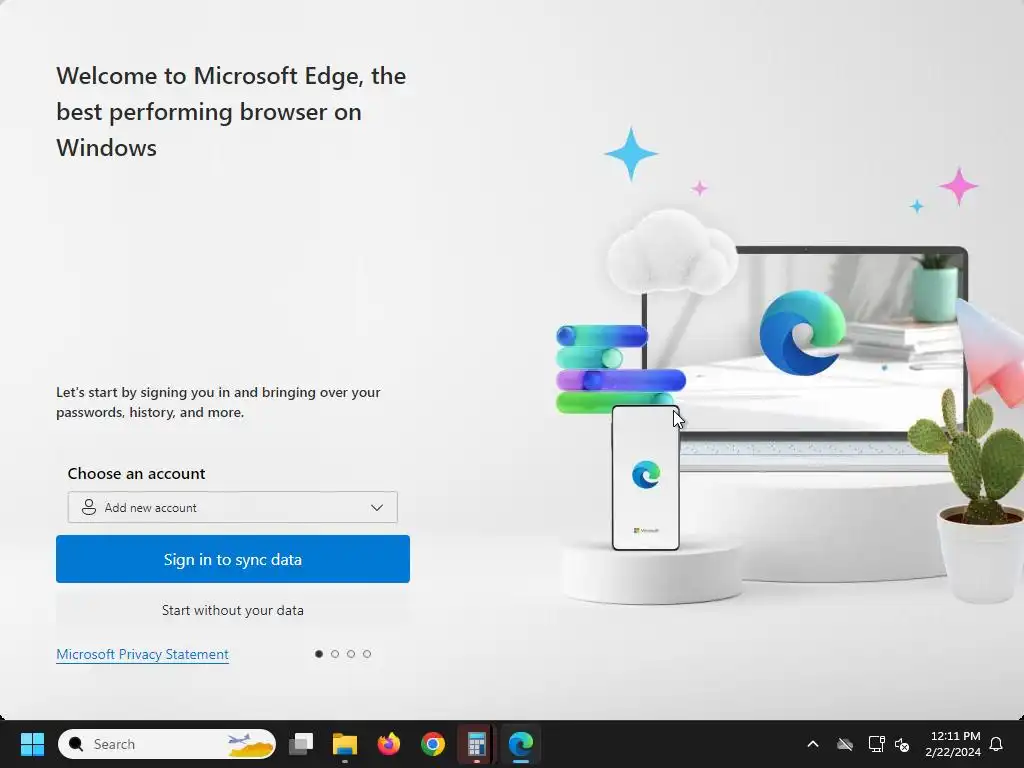Select the fourth page indicator dot
This screenshot has width=1024, height=768.
tap(367, 654)
